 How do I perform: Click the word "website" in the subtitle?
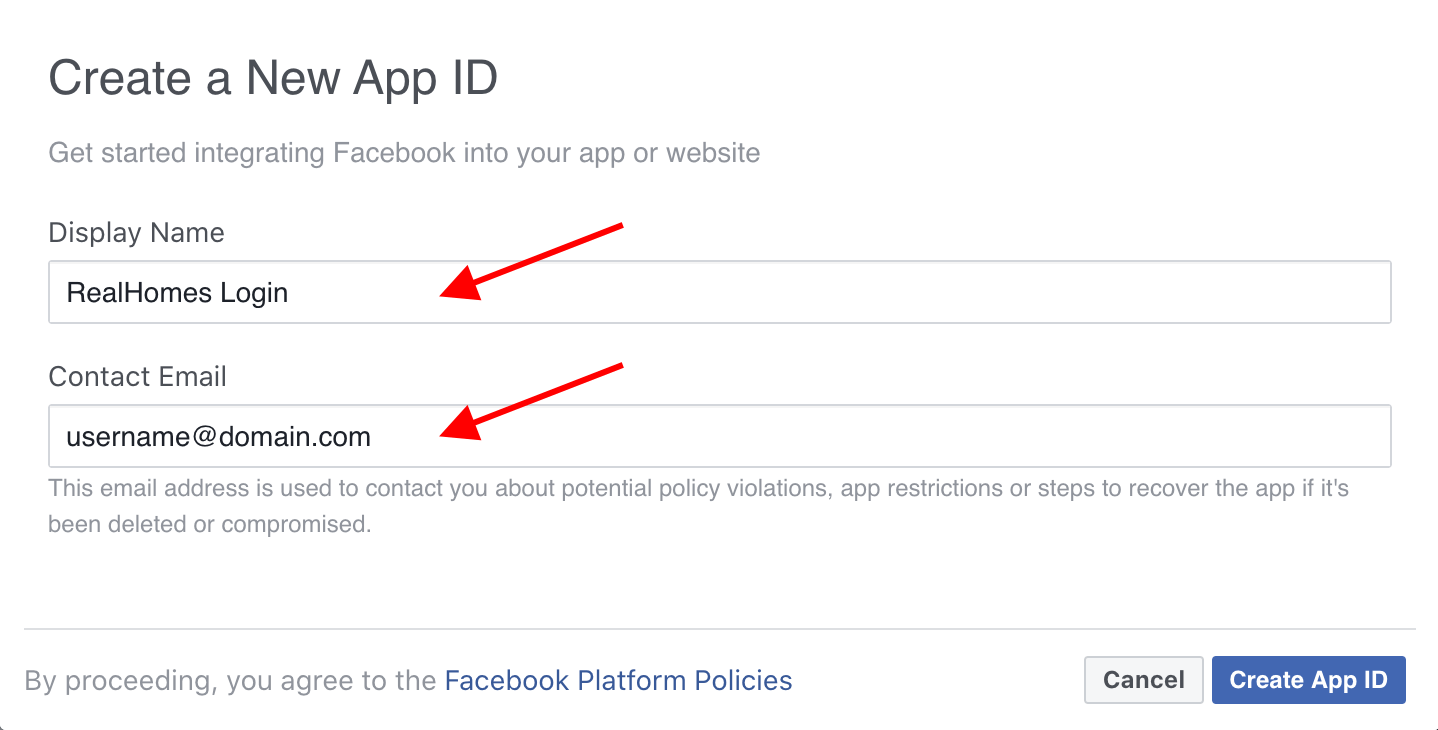[713, 153]
